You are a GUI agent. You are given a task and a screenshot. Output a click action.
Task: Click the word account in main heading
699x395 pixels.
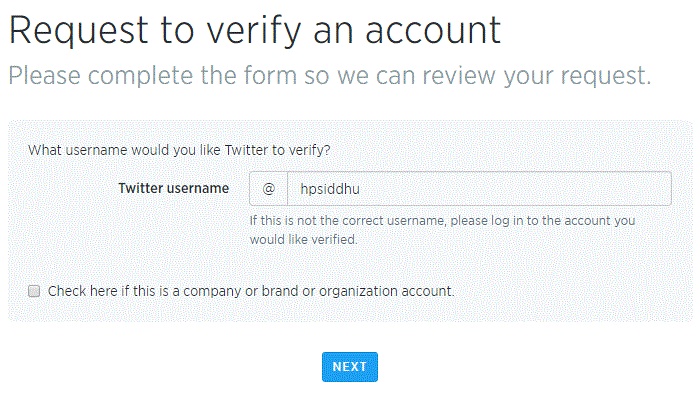[433, 30]
